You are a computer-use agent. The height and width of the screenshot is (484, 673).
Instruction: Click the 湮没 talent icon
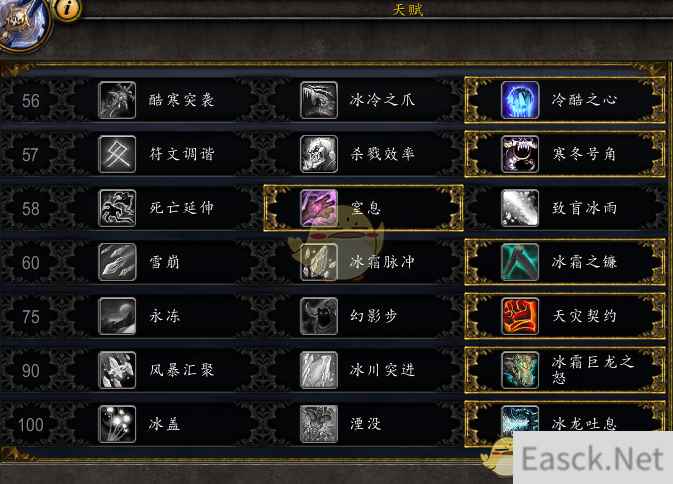318,424
